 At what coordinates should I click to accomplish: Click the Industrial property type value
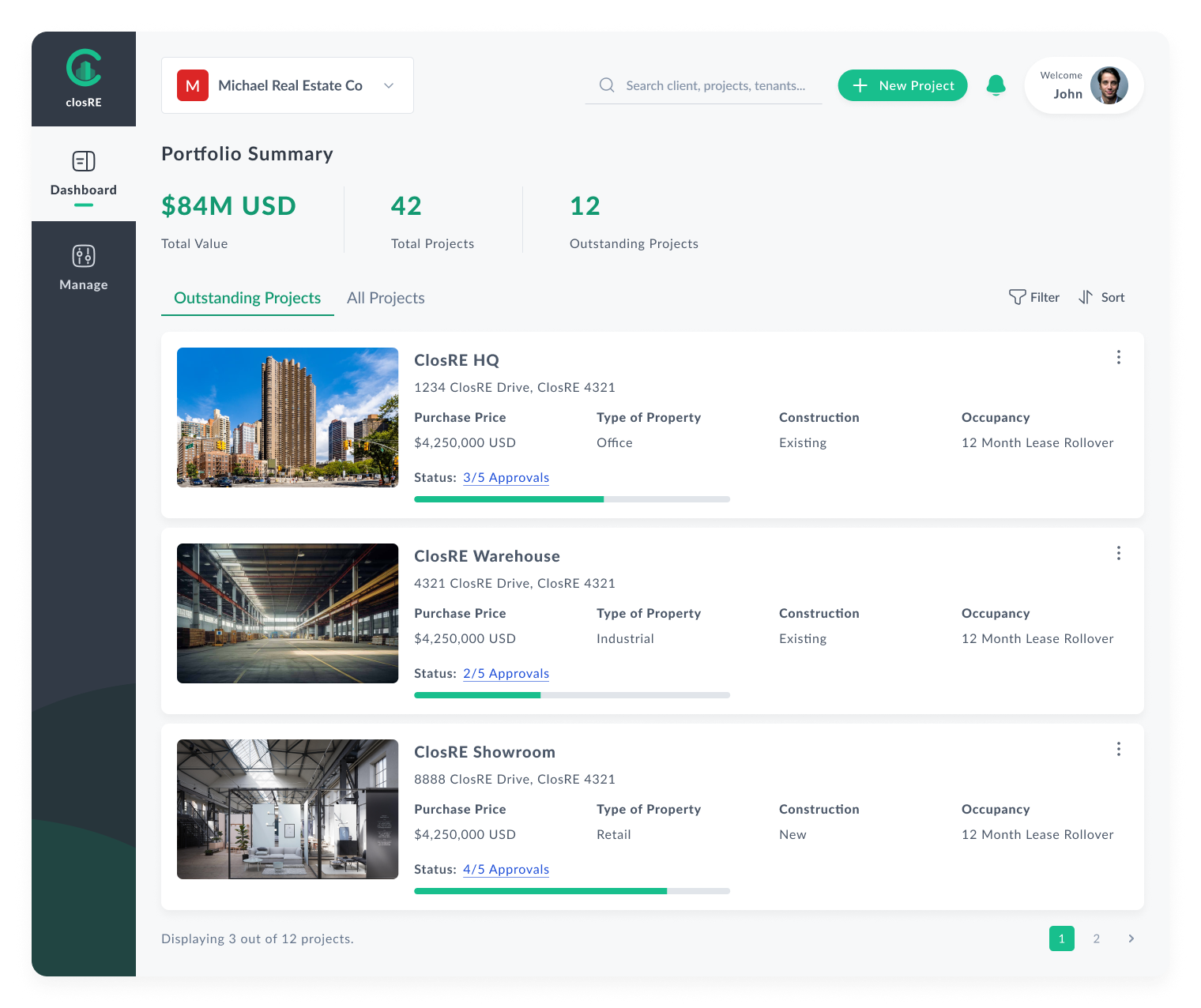coord(626,638)
